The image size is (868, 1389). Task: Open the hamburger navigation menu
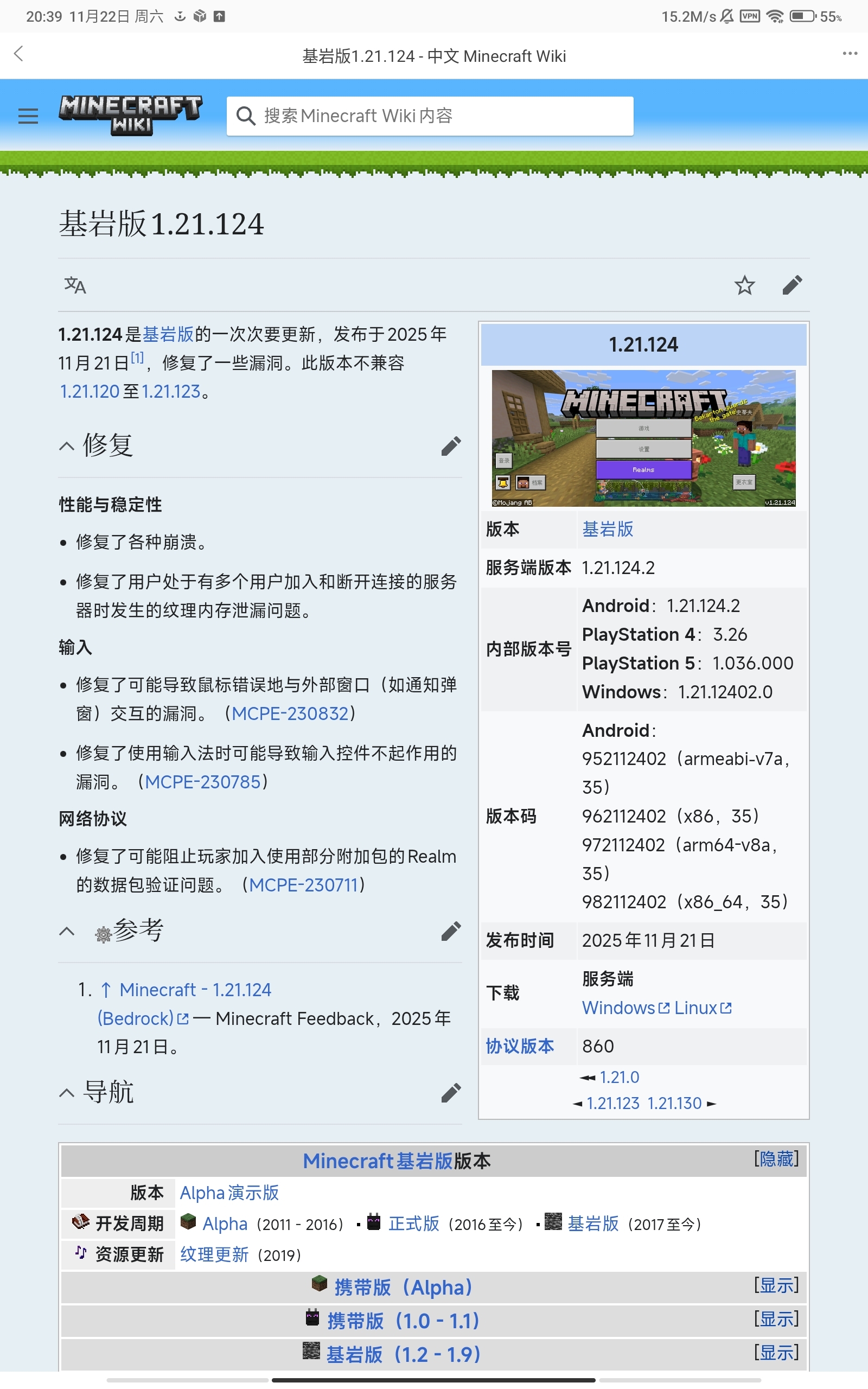point(28,116)
